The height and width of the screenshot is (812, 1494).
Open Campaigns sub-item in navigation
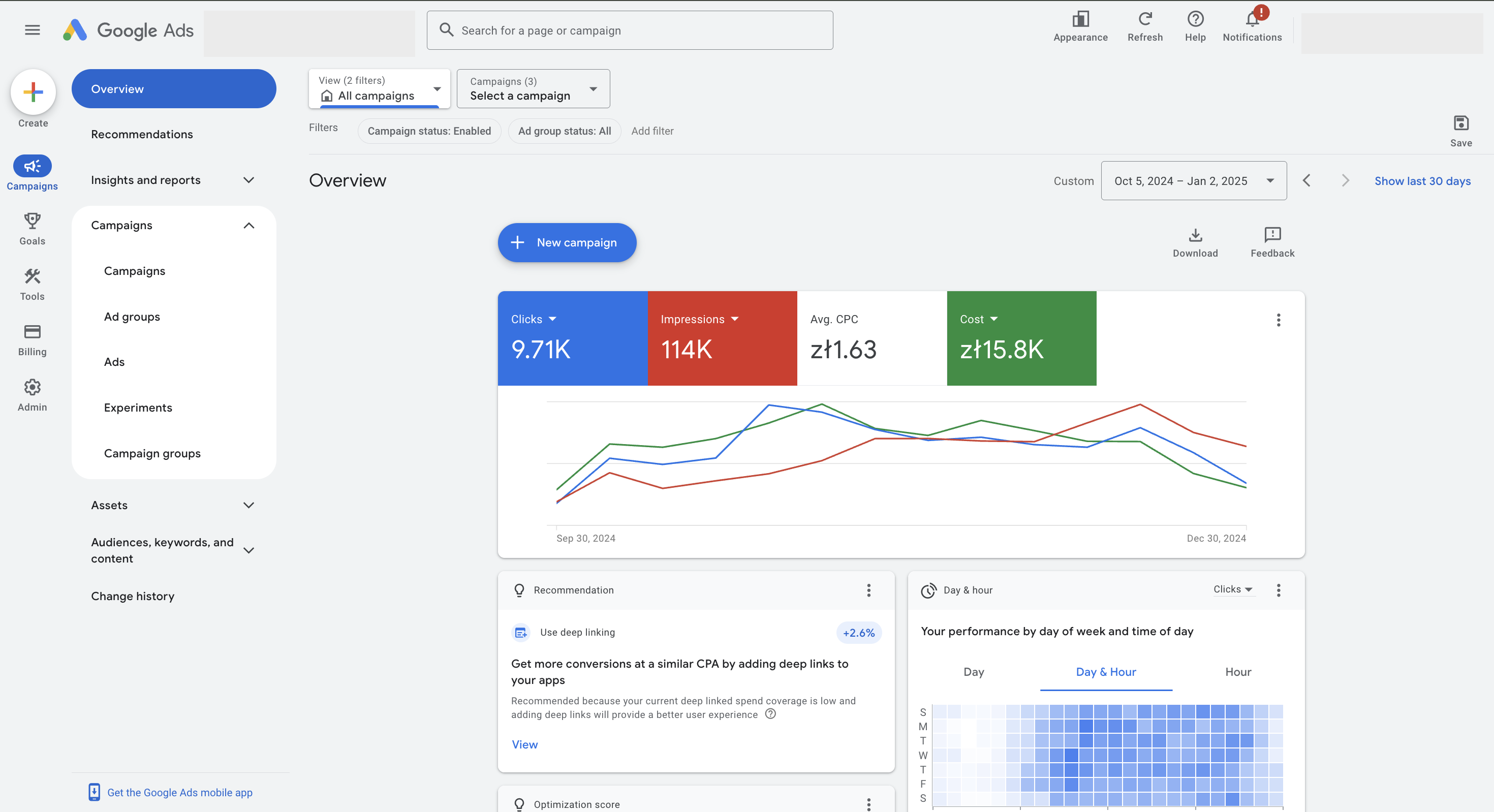coord(135,271)
